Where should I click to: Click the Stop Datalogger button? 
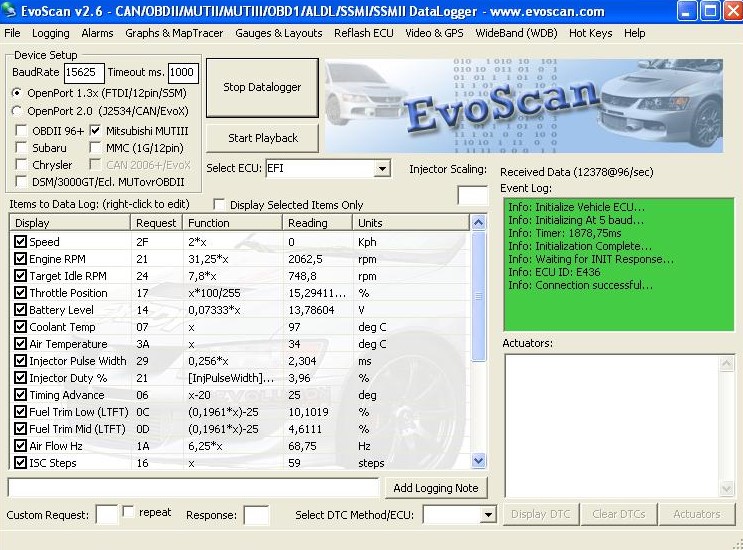click(262, 88)
